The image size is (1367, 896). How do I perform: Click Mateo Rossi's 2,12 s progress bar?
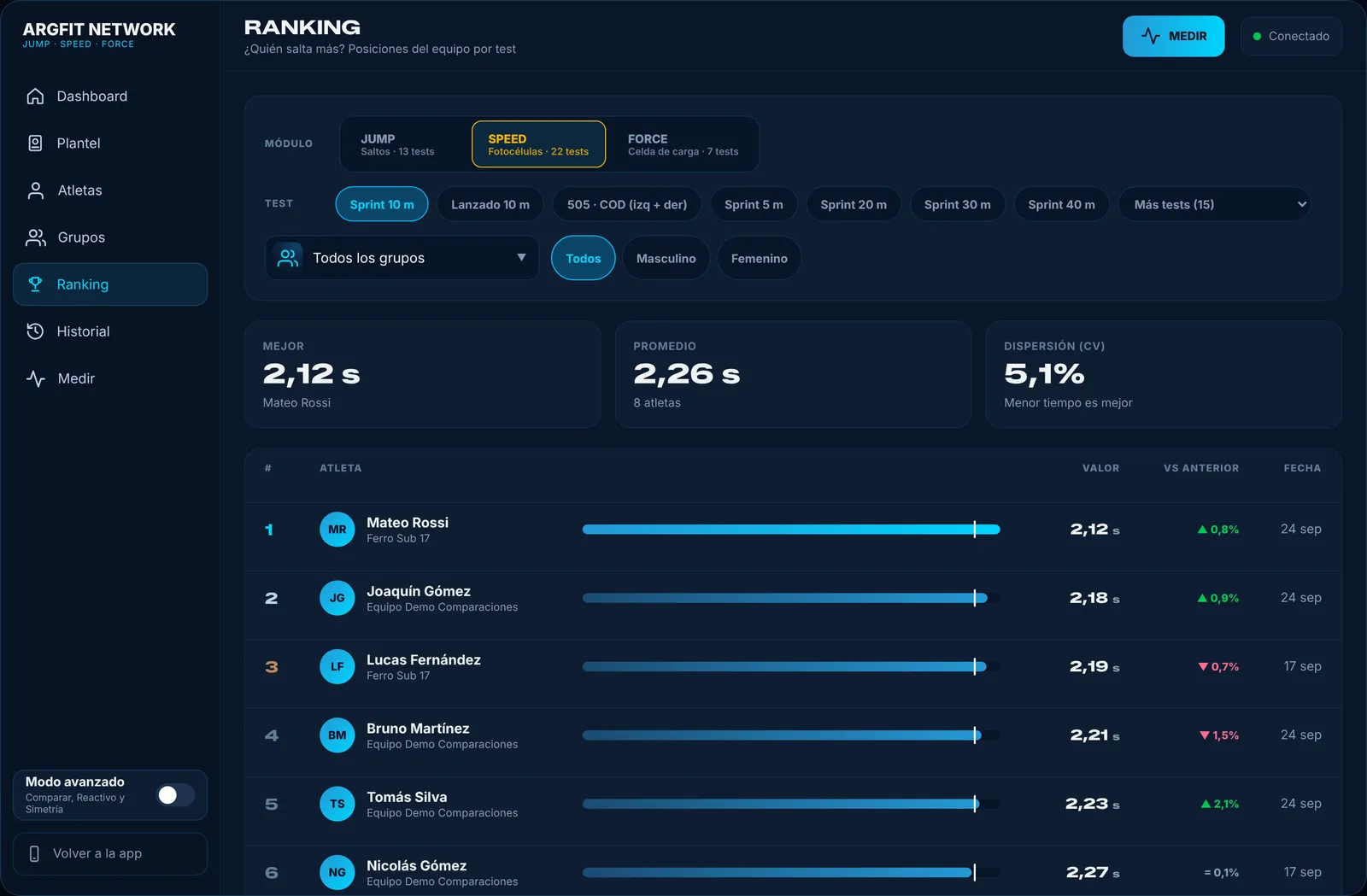(x=791, y=530)
